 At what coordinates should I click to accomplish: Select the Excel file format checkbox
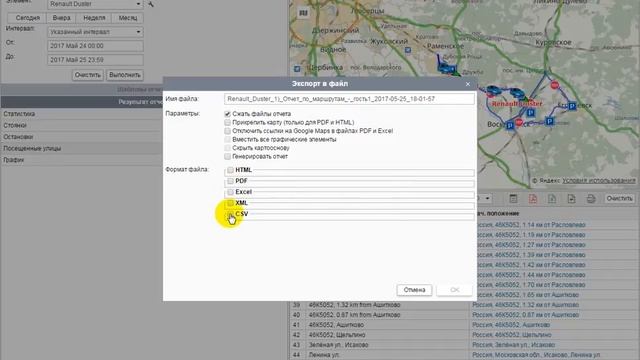[x=231, y=192]
